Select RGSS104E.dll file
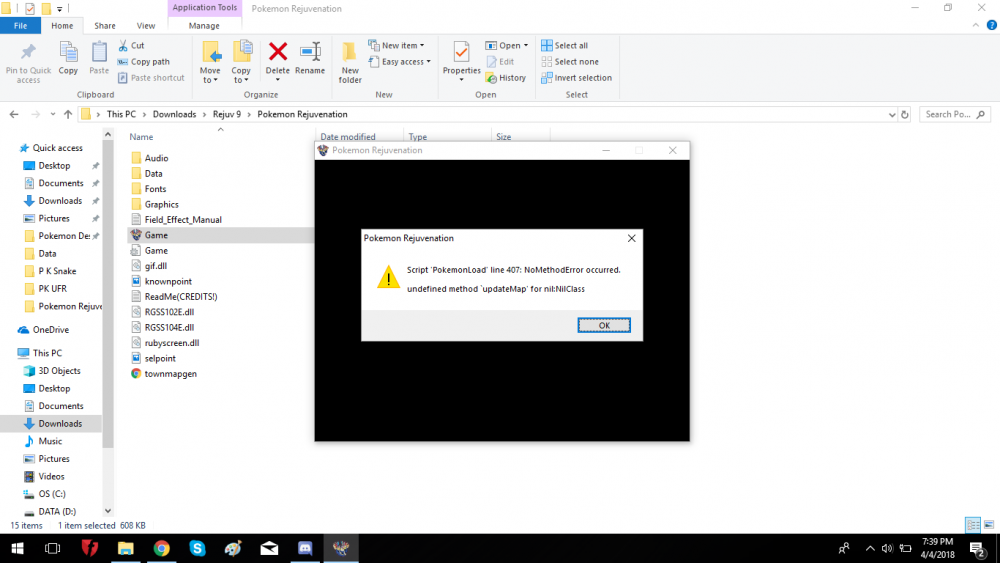Image resolution: width=1000 pixels, height=563 pixels. pos(169,327)
